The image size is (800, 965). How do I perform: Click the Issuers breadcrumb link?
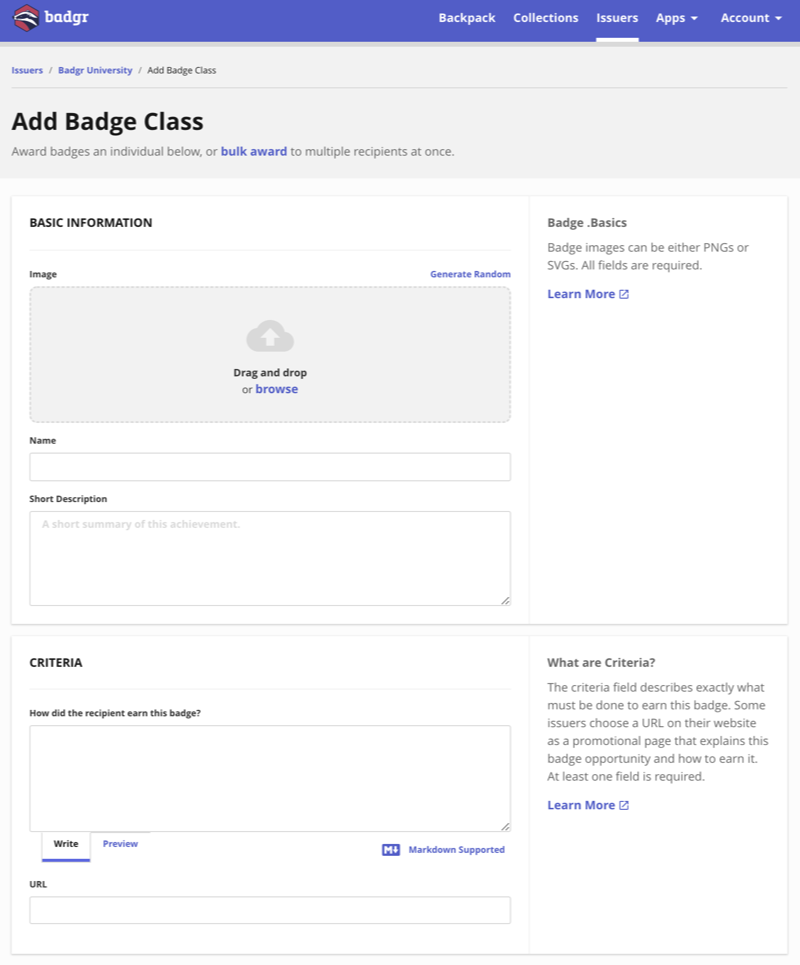click(27, 71)
